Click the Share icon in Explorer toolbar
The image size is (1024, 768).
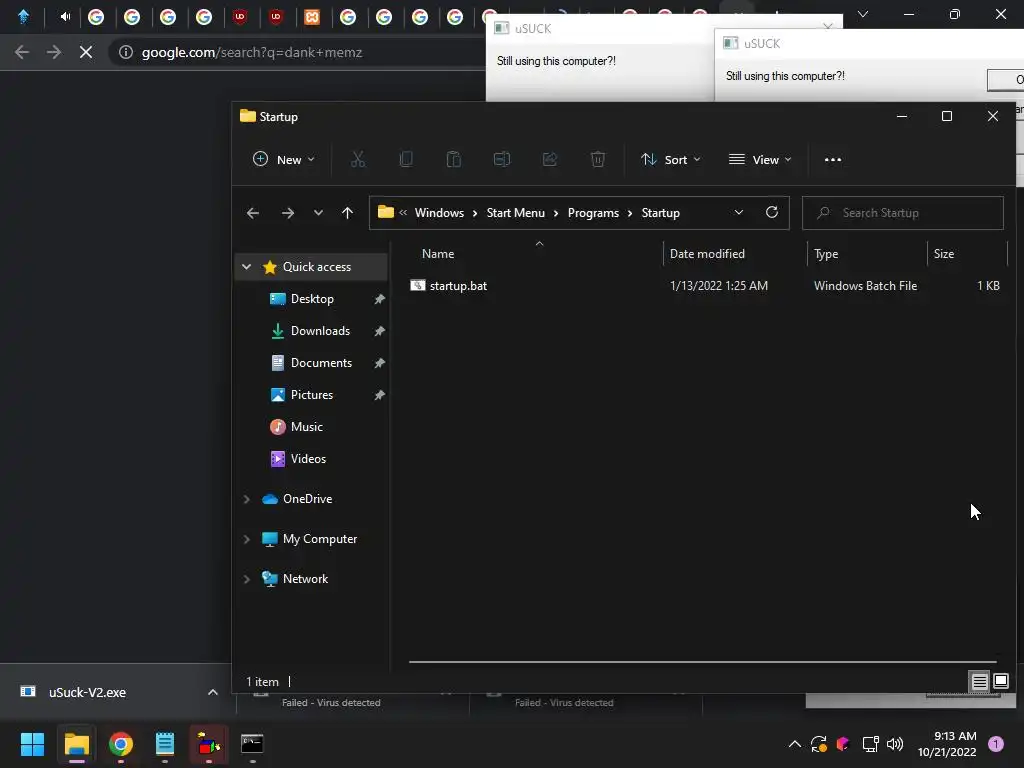550,159
